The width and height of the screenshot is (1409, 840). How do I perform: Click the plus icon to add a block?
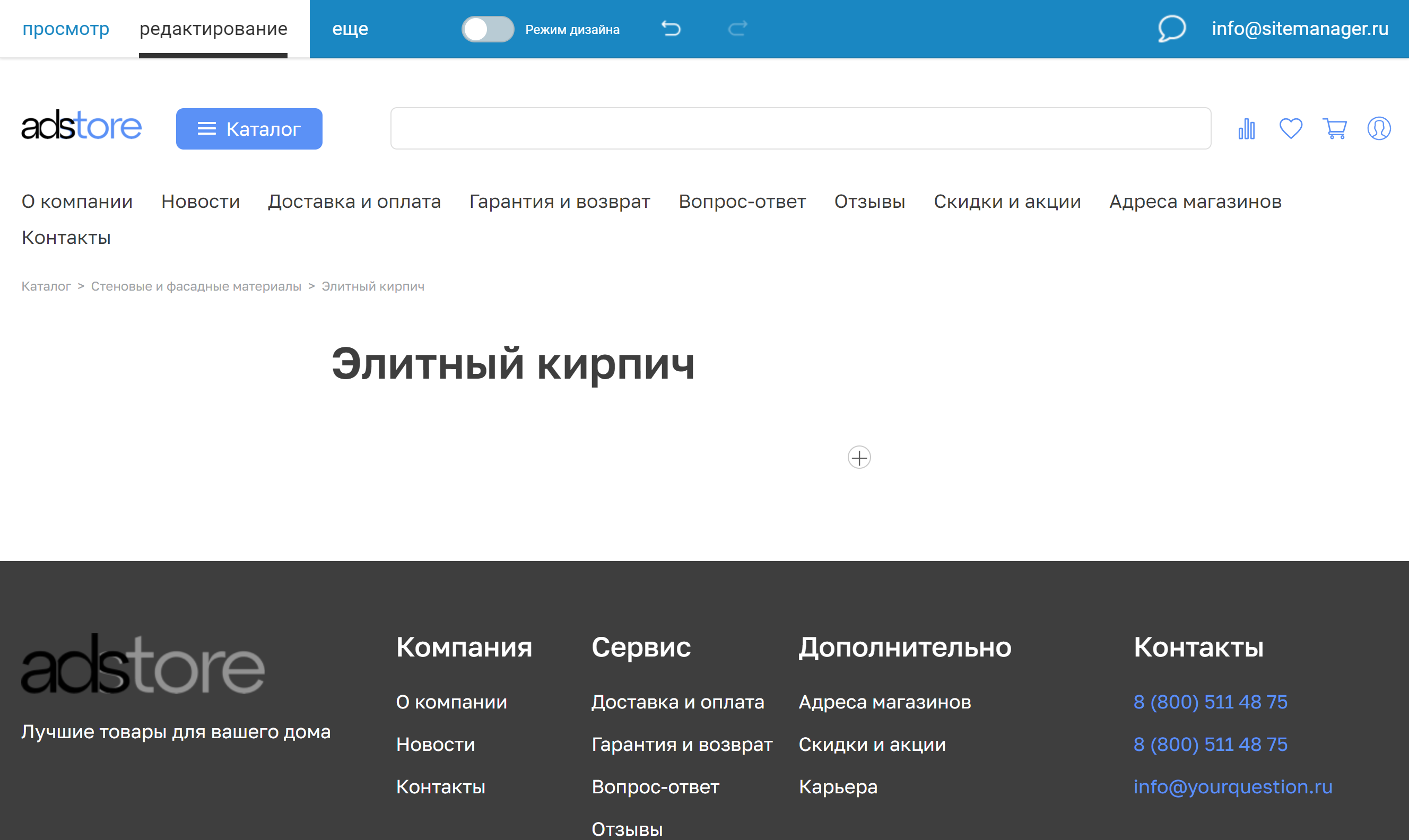859,459
